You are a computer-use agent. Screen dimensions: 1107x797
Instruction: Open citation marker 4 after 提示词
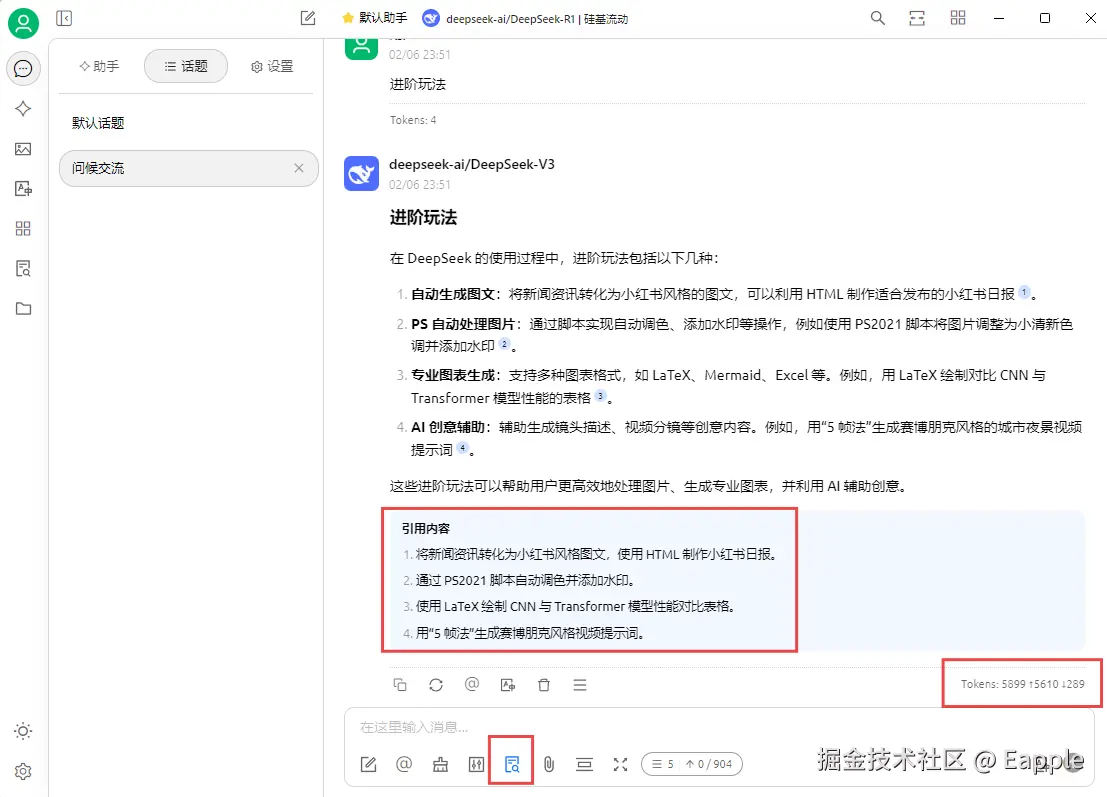coord(462,448)
